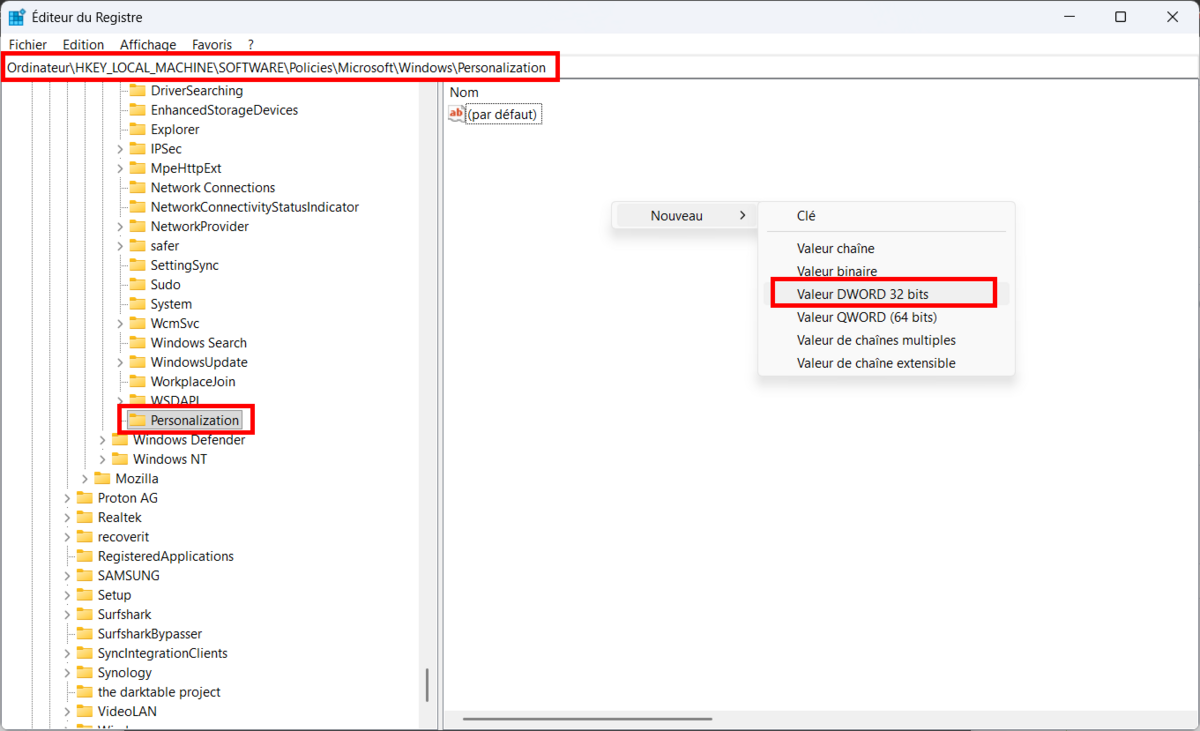The image size is (1200, 731).
Task: Expand the NetworkProvider key
Action: 120,227
